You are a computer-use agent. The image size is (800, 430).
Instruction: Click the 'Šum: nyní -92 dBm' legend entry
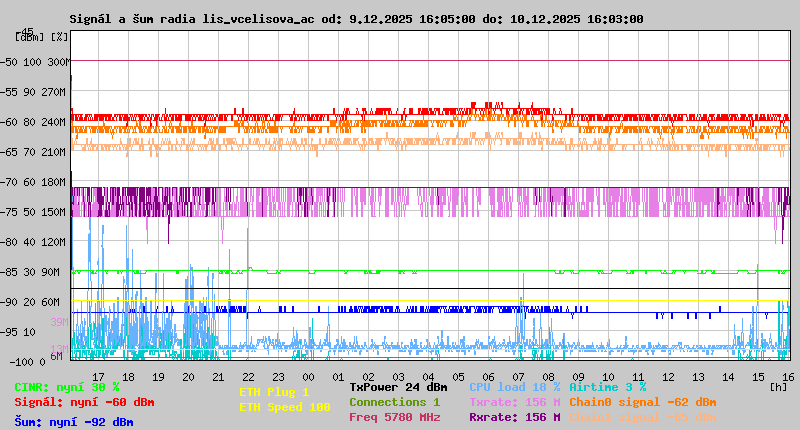[74, 422]
